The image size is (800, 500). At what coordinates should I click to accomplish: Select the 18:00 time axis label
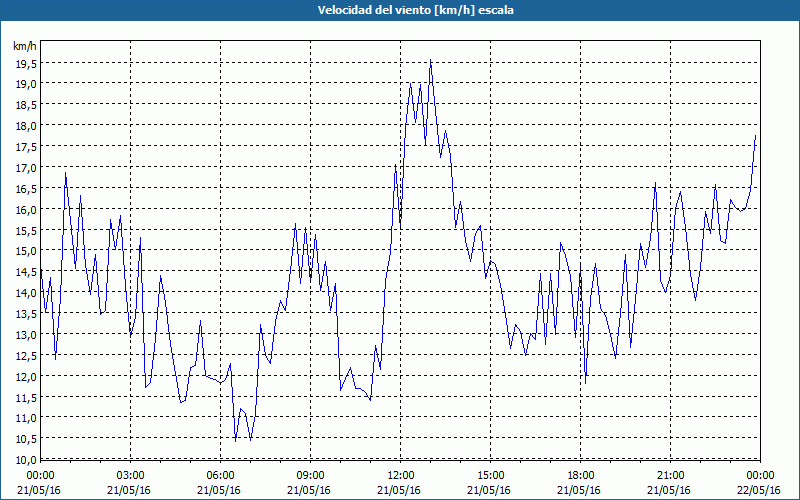tap(581, 476)
